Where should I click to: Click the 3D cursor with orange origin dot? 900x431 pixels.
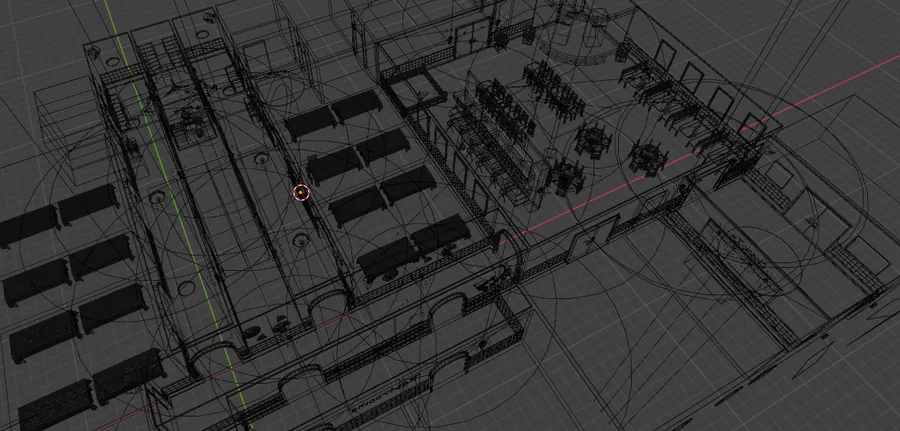[x=301, y=193]
